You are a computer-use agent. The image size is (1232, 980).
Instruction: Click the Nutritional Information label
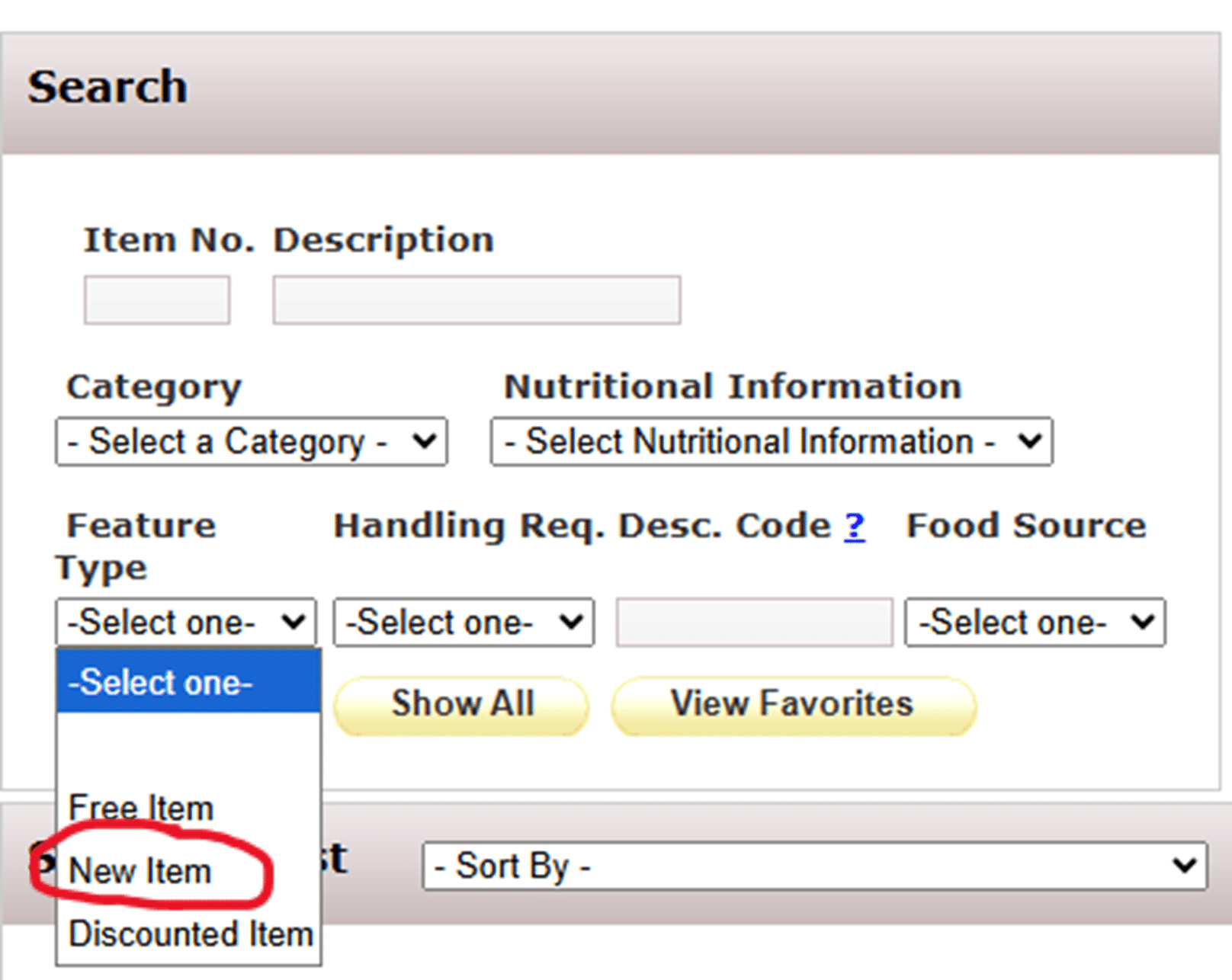click(x=733, y=386)
